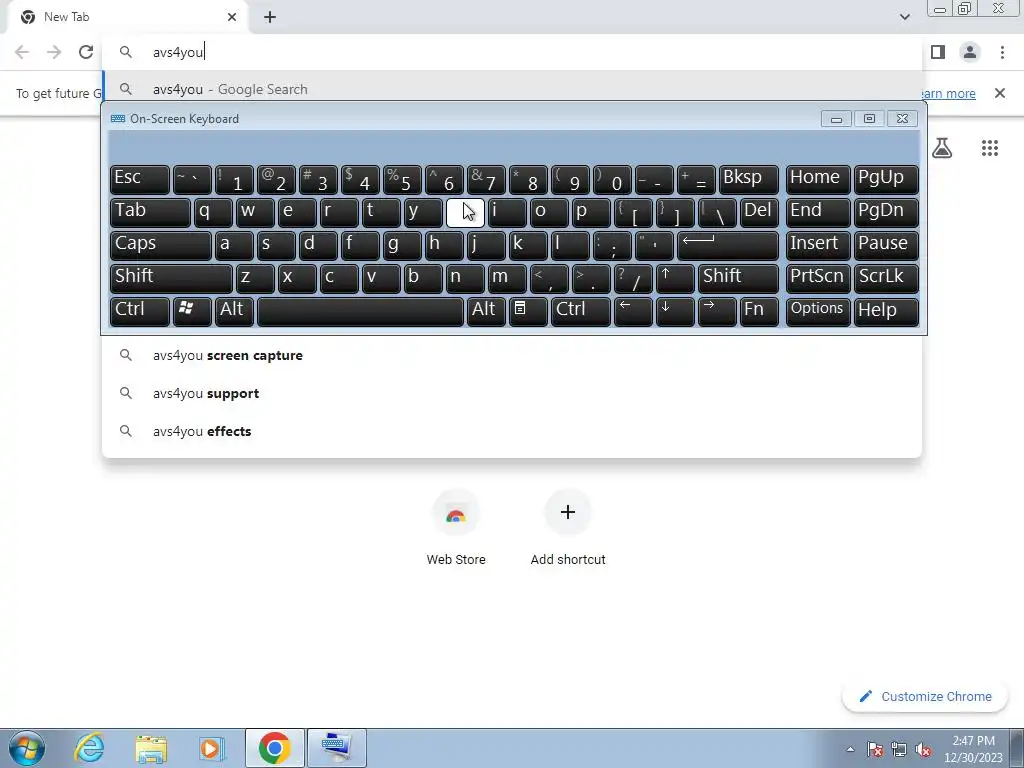Image resolution: width=1024 pixels, height=768 pixels.
Task: Choose the avs4you support suggestion
Action: pyautogui.click(x=512, y=393)
